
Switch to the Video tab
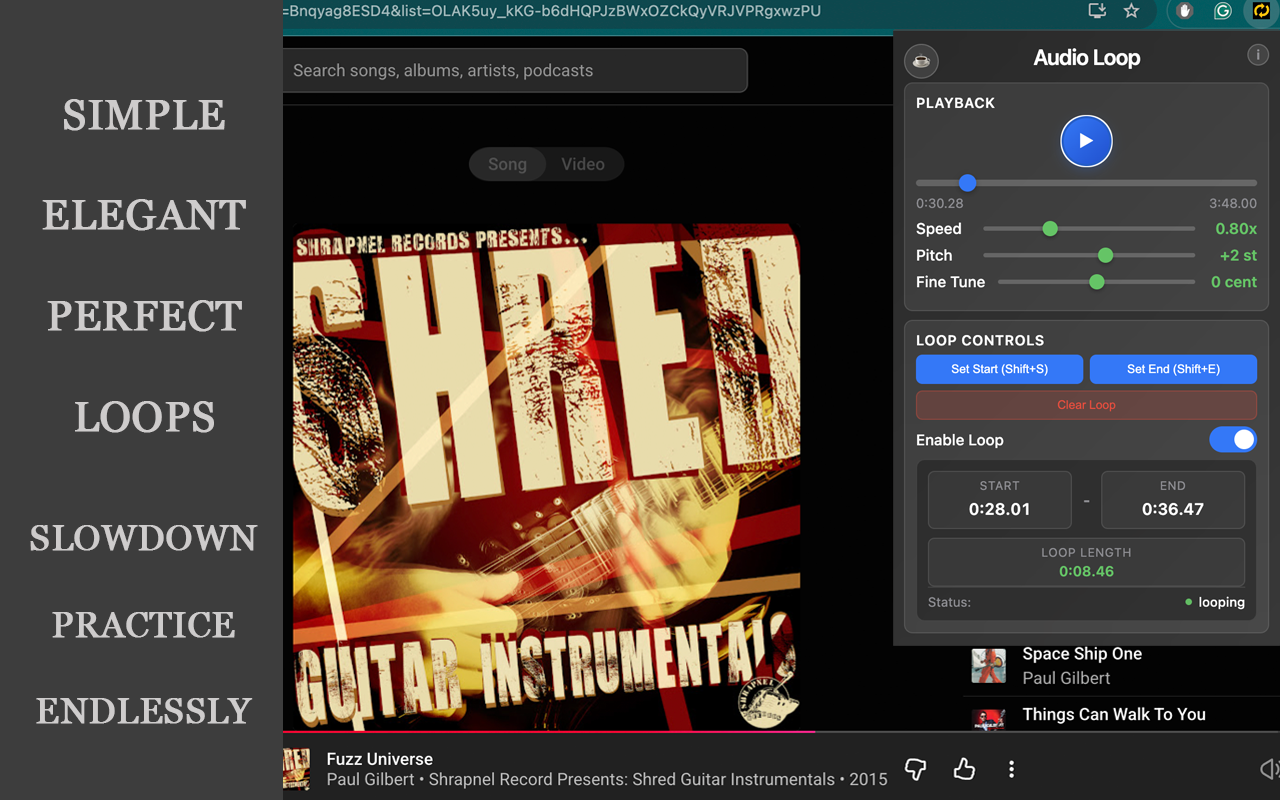coord(583,164)
